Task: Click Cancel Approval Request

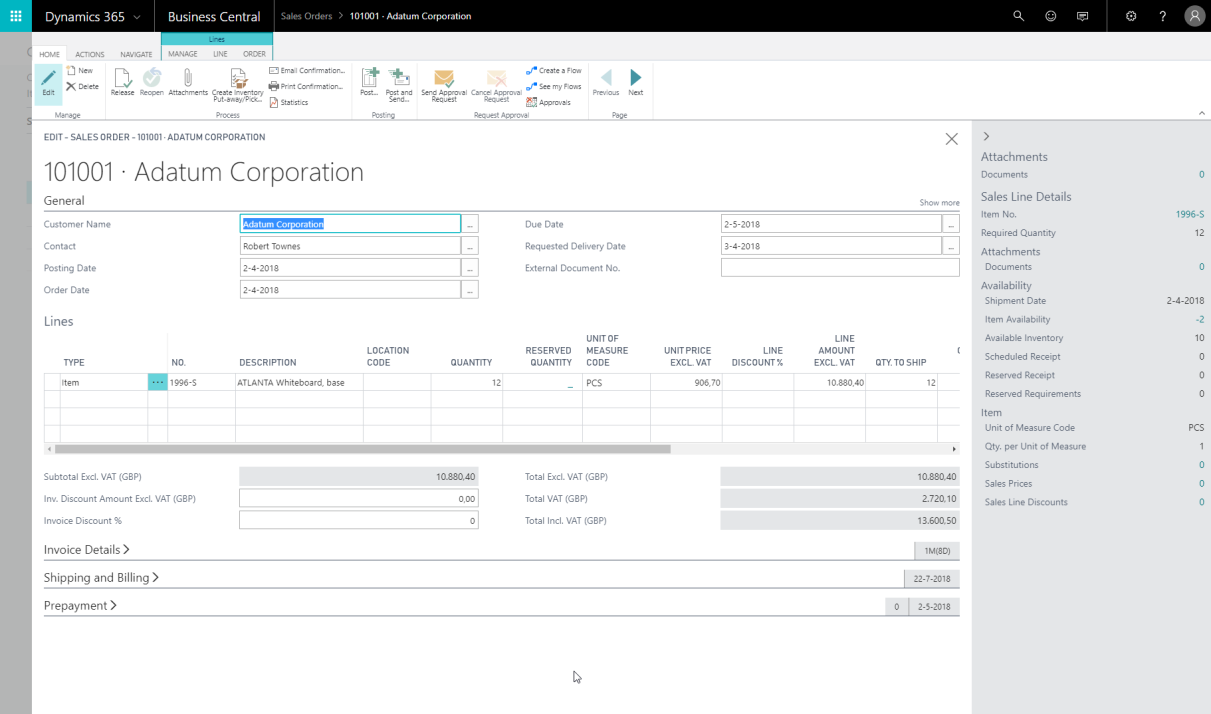Action: point(496,86)
